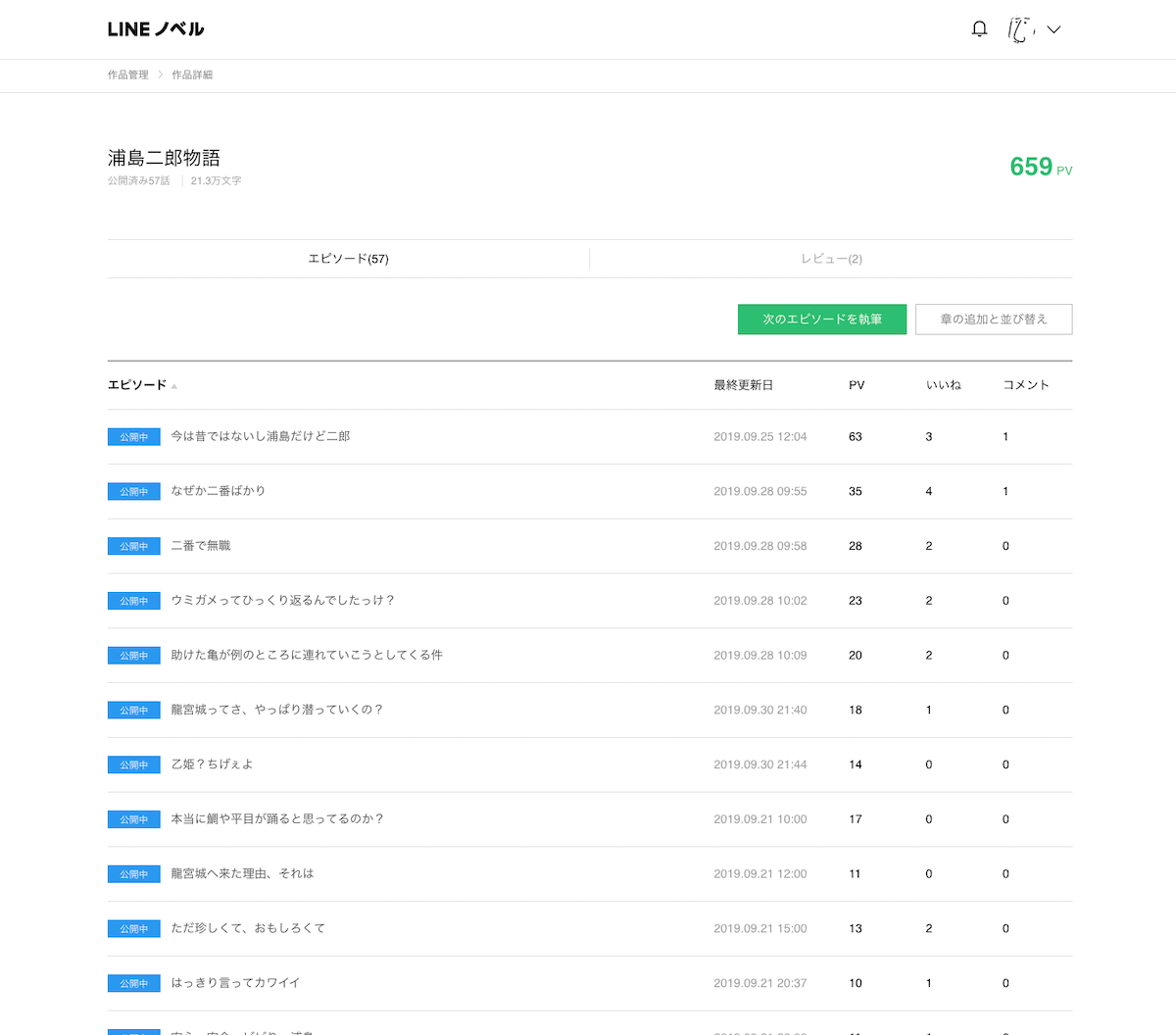1176x1035 pixels.
Task: Open episode ウミガメってひっくり返るんでしたっけ？
Action: coord(282,601)
